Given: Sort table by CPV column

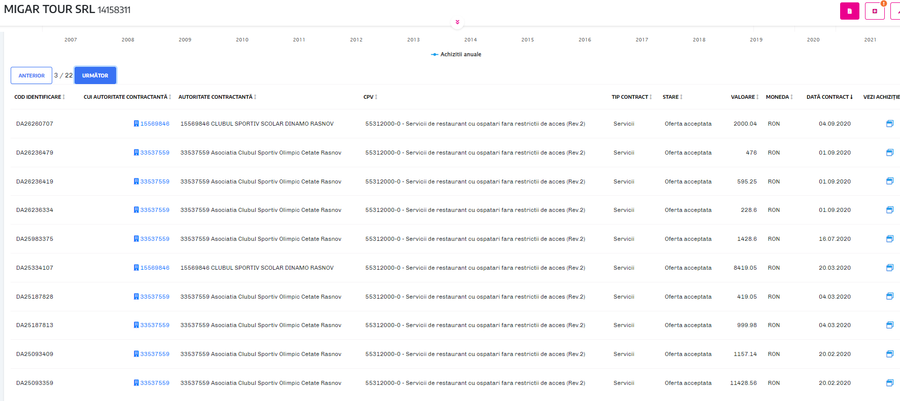Looking at the screenshot, I should (370, 97).
